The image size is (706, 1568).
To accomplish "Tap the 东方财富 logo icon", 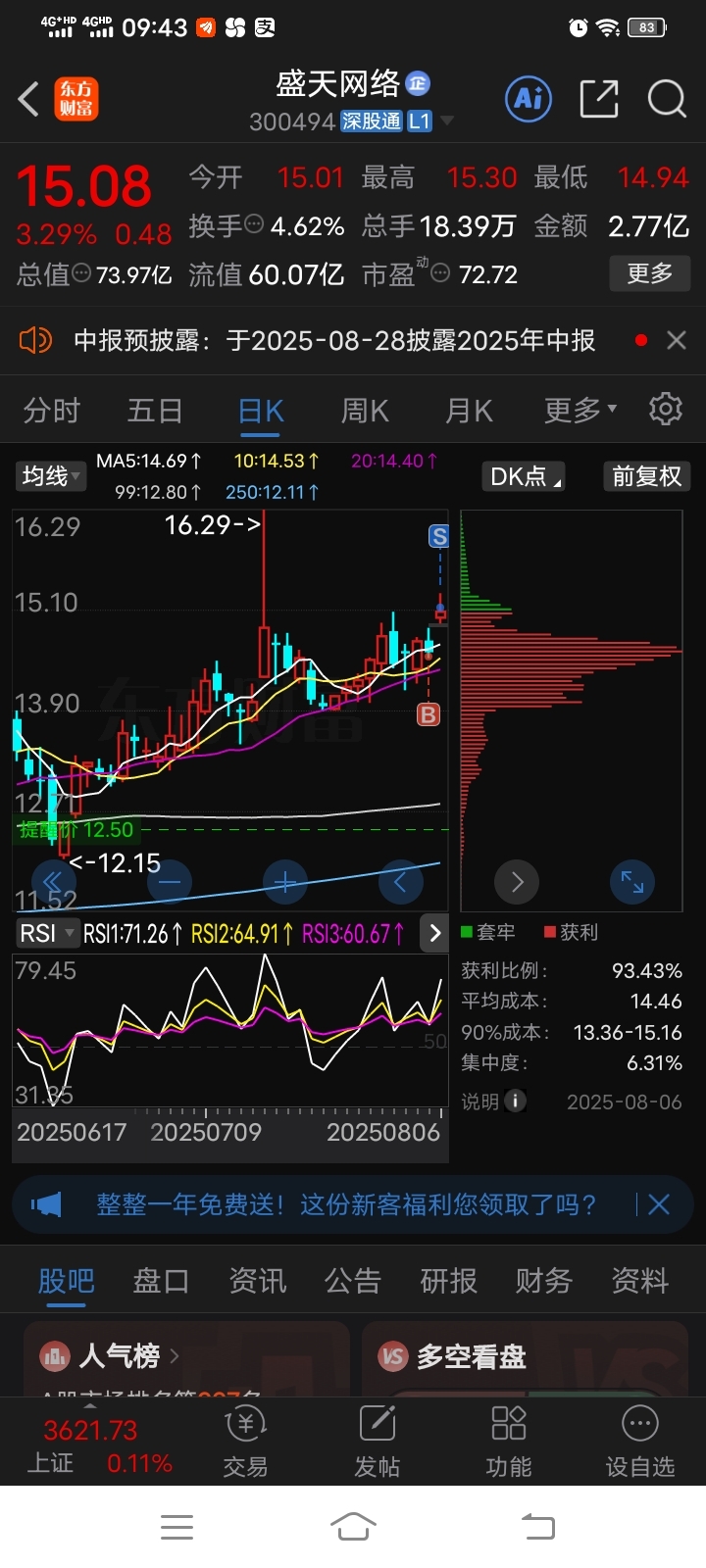I will point(76,99).
